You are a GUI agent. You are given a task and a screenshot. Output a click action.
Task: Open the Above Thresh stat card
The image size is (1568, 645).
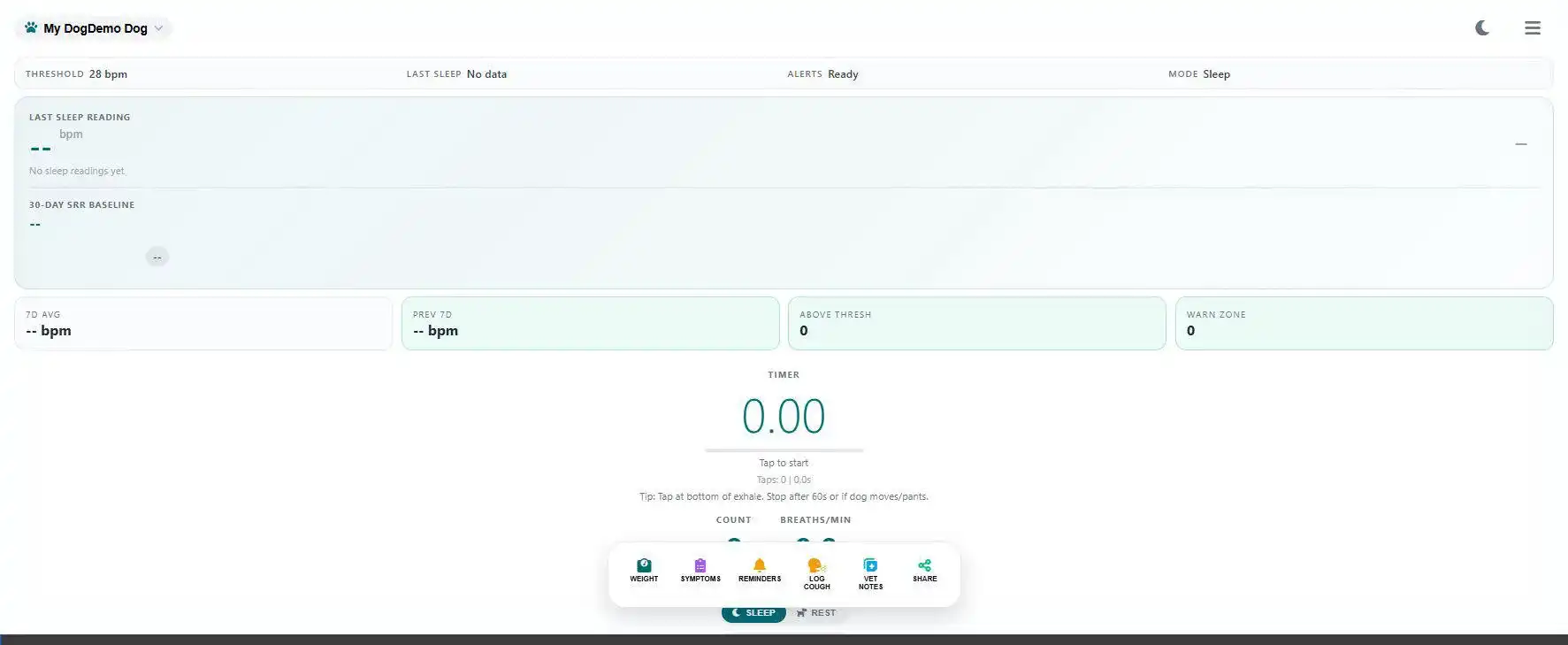pos(976,324)
